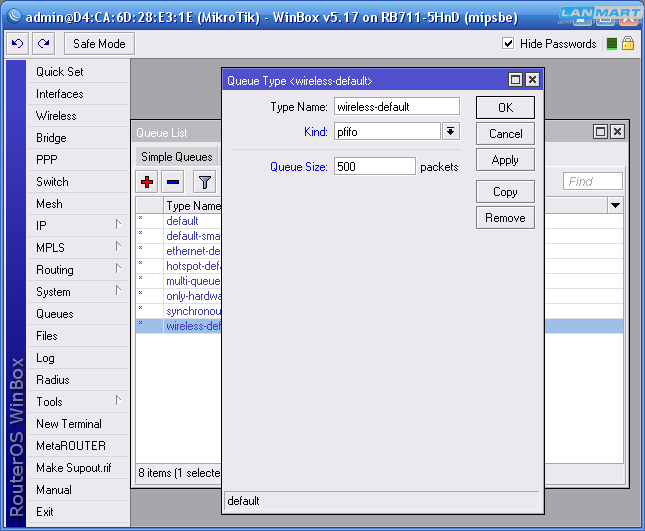
Task: Select the default queue type row
Action: click(179, 221)
